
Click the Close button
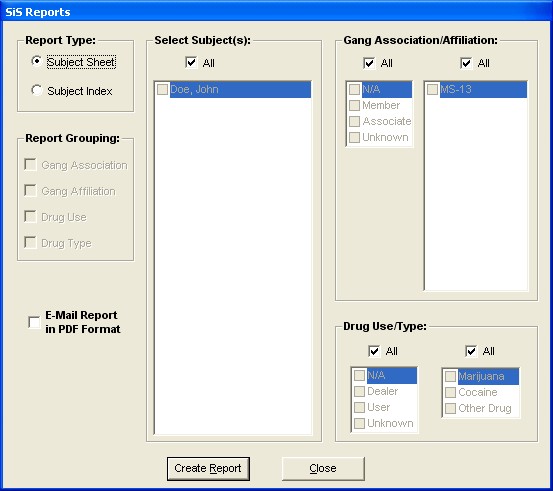323,468
